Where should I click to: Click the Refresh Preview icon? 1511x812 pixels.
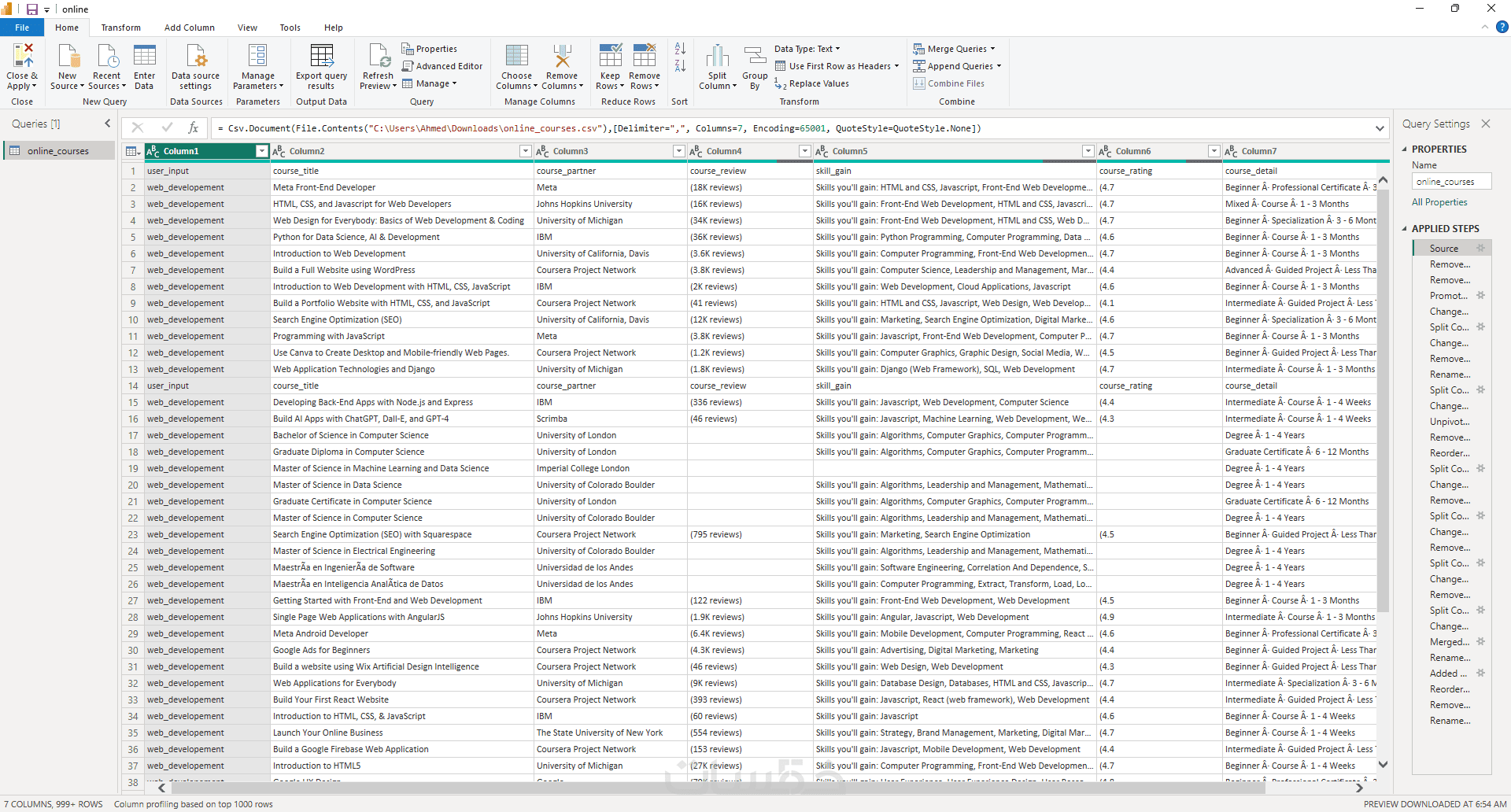tap(379, 57)
